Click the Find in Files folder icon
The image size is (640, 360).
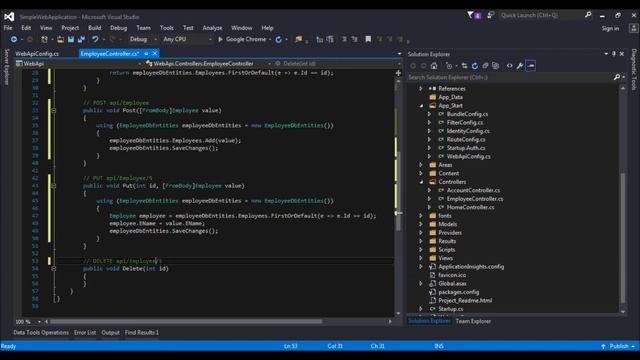pos(299,39)
